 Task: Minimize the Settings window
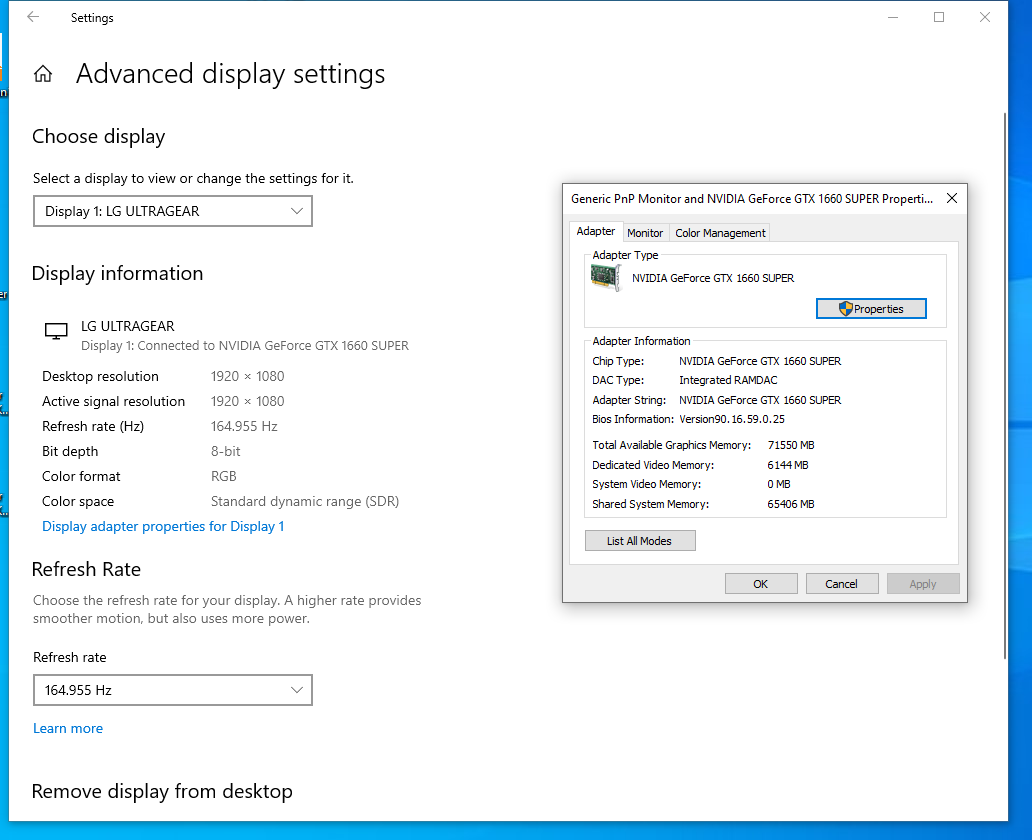tap(893, 17)
